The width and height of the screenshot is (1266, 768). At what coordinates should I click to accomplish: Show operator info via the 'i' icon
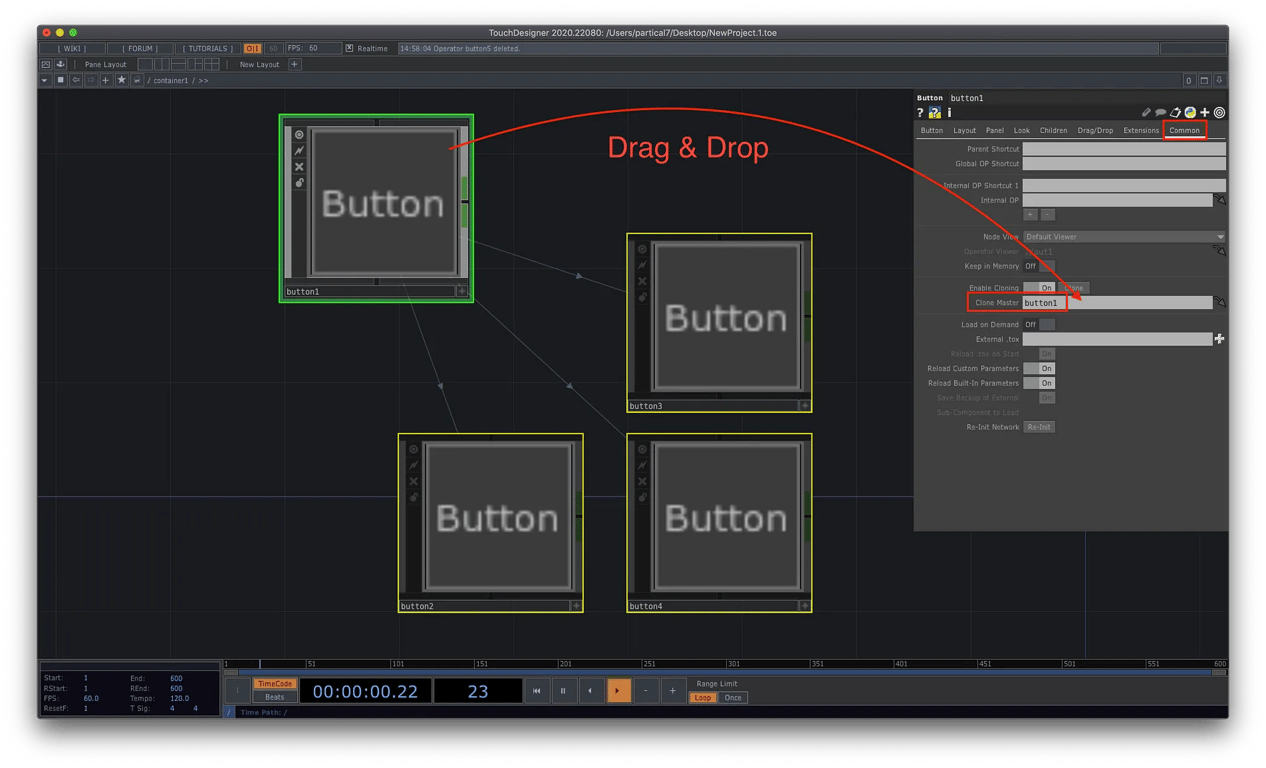(x=949, y=113)
